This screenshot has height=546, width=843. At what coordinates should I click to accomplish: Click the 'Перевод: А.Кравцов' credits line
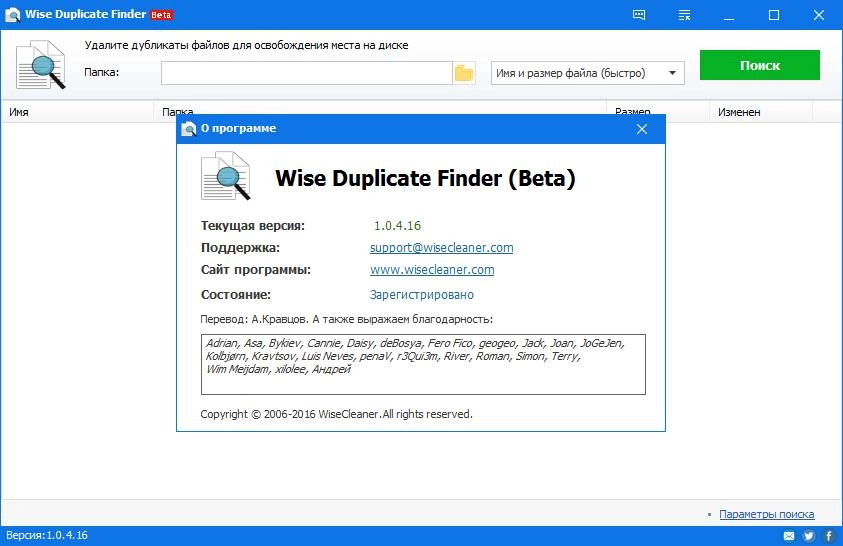pyautogui.click(x=346, y=319)
